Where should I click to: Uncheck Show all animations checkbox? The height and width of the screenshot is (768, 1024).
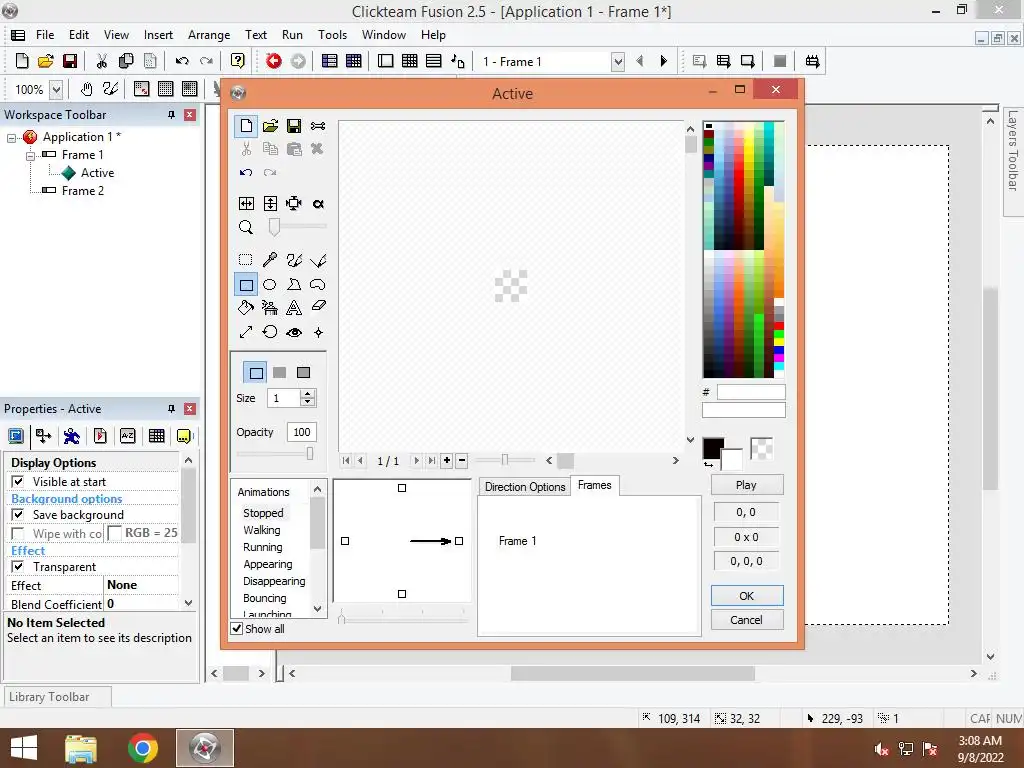237,629
